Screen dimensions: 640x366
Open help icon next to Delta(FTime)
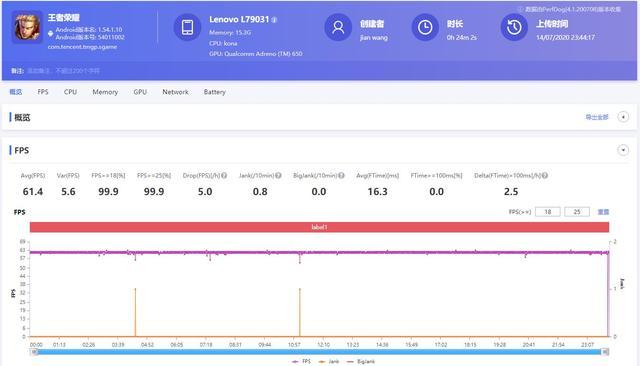545,175
